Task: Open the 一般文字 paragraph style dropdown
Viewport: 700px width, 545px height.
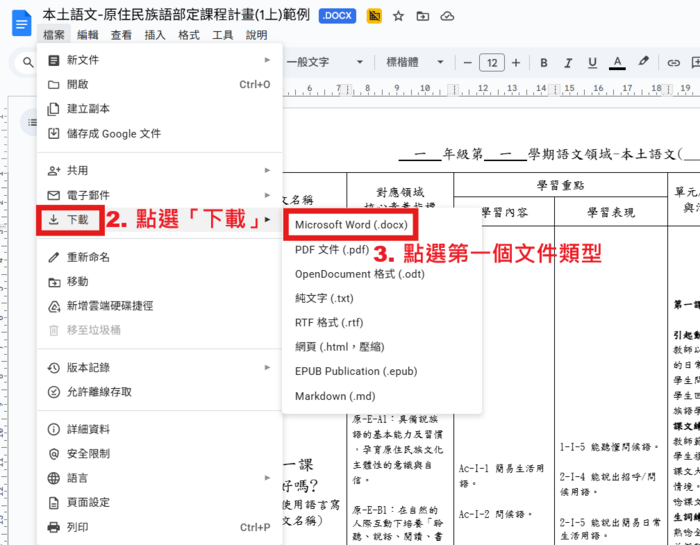Action: [x=321, y=63]
